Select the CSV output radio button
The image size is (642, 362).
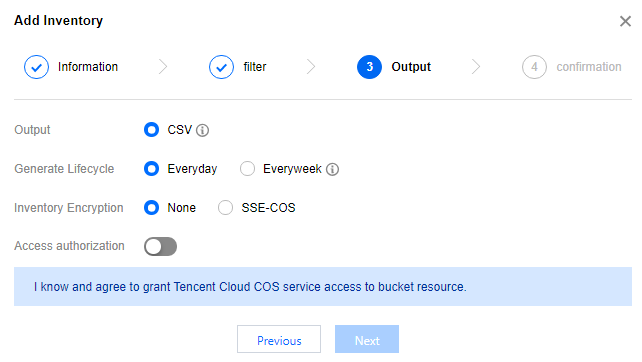(x=151, y=130)
